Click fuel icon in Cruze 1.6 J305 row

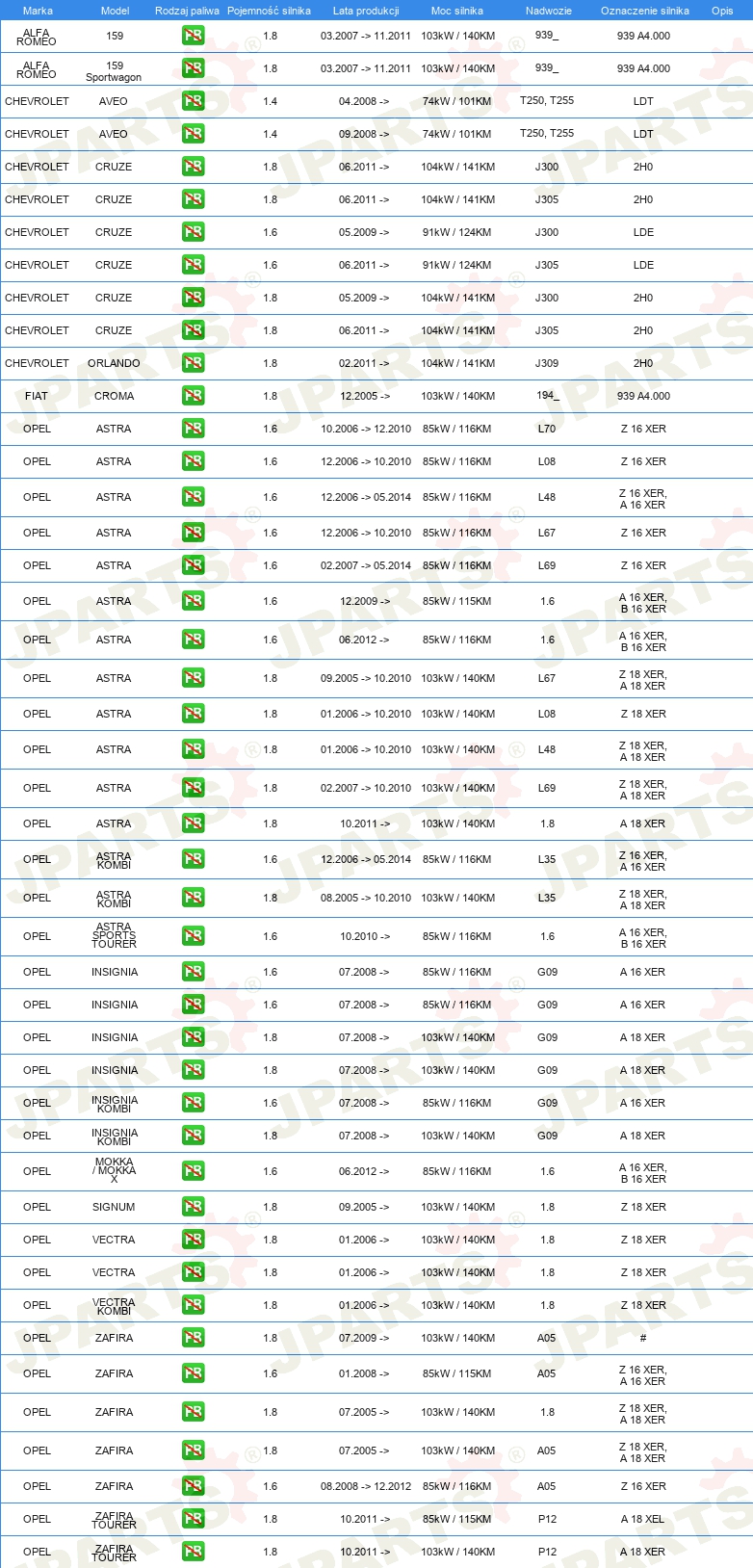[193, 265]
